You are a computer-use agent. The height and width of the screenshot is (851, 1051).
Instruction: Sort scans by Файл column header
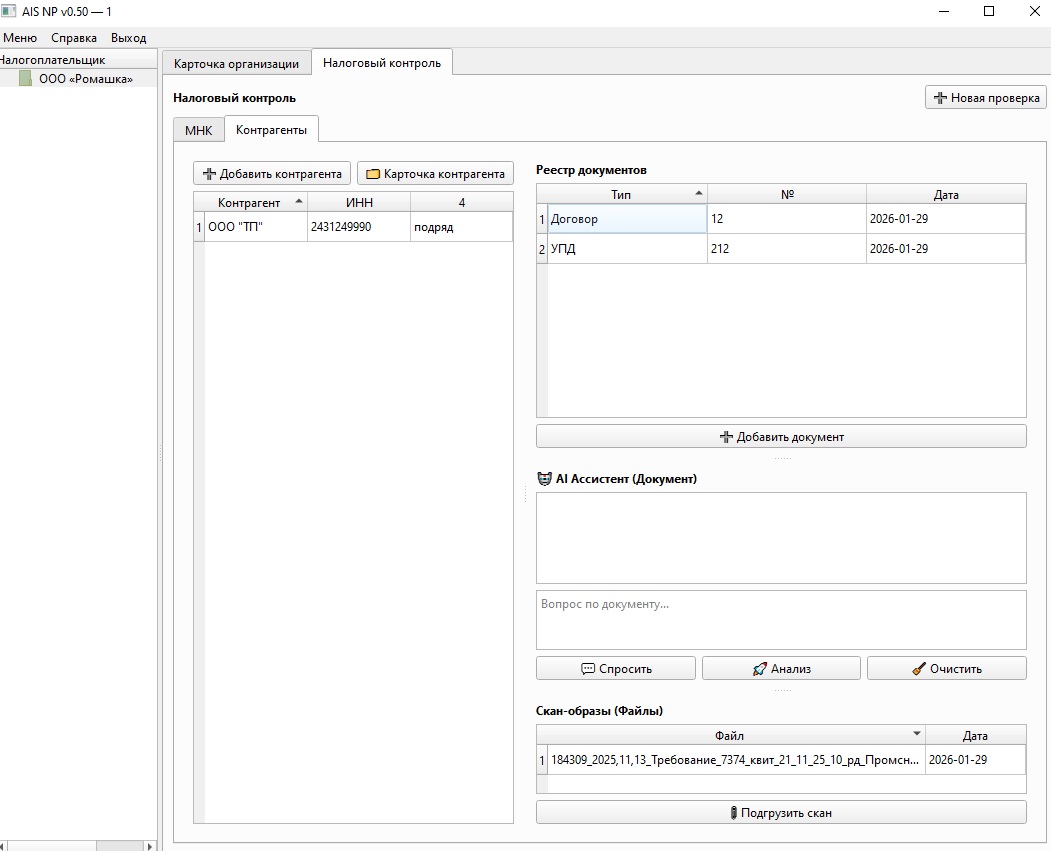(729, 736)
